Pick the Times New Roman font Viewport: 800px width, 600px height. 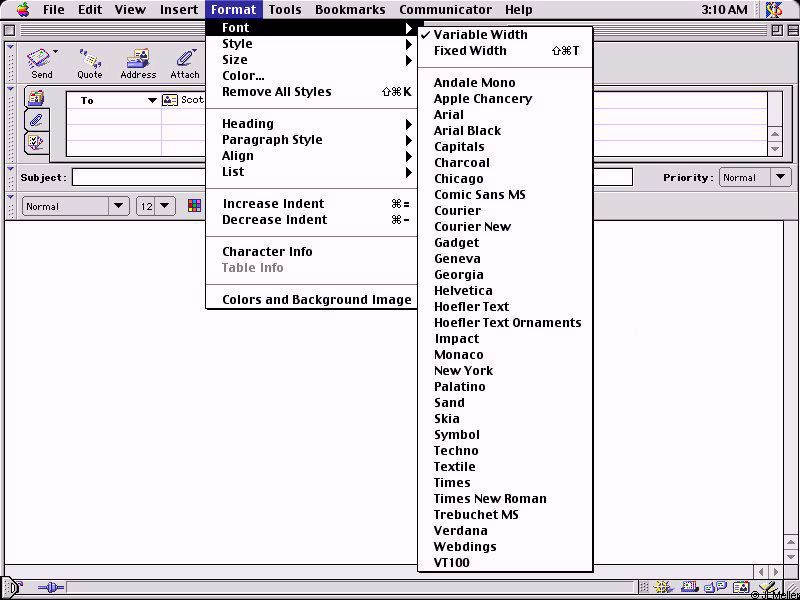(505, 498)
